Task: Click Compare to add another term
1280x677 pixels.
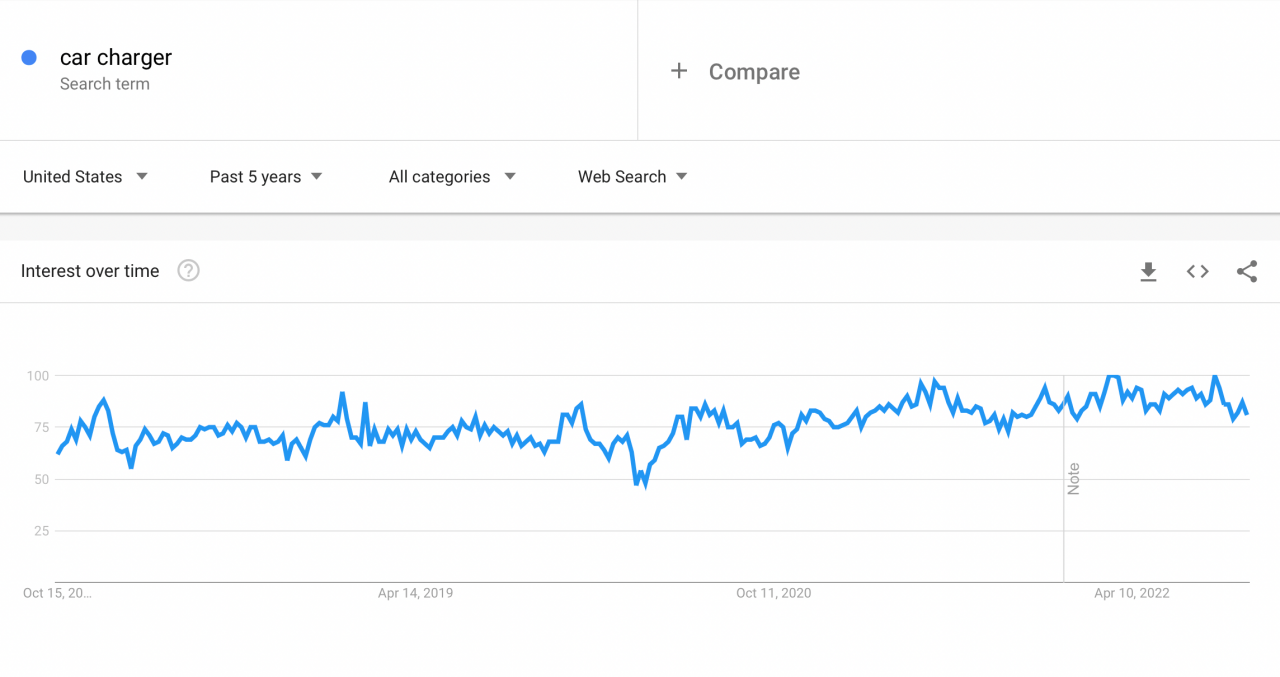Action: point(754,71)
